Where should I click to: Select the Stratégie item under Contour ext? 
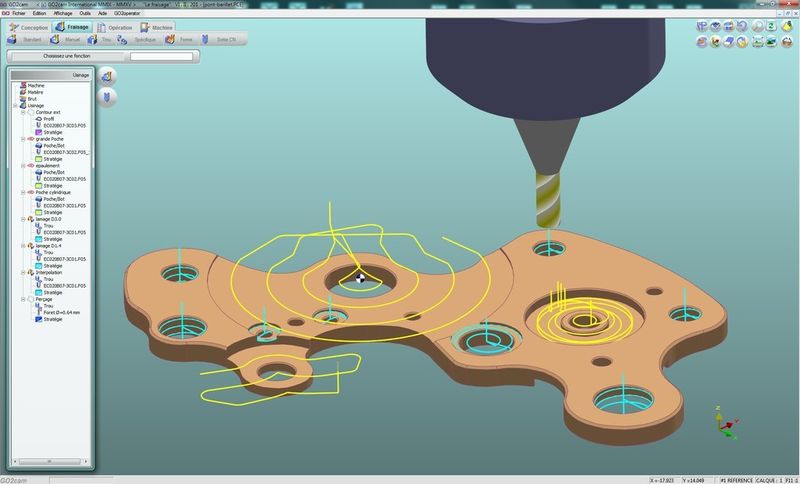(x=48, y=132)
